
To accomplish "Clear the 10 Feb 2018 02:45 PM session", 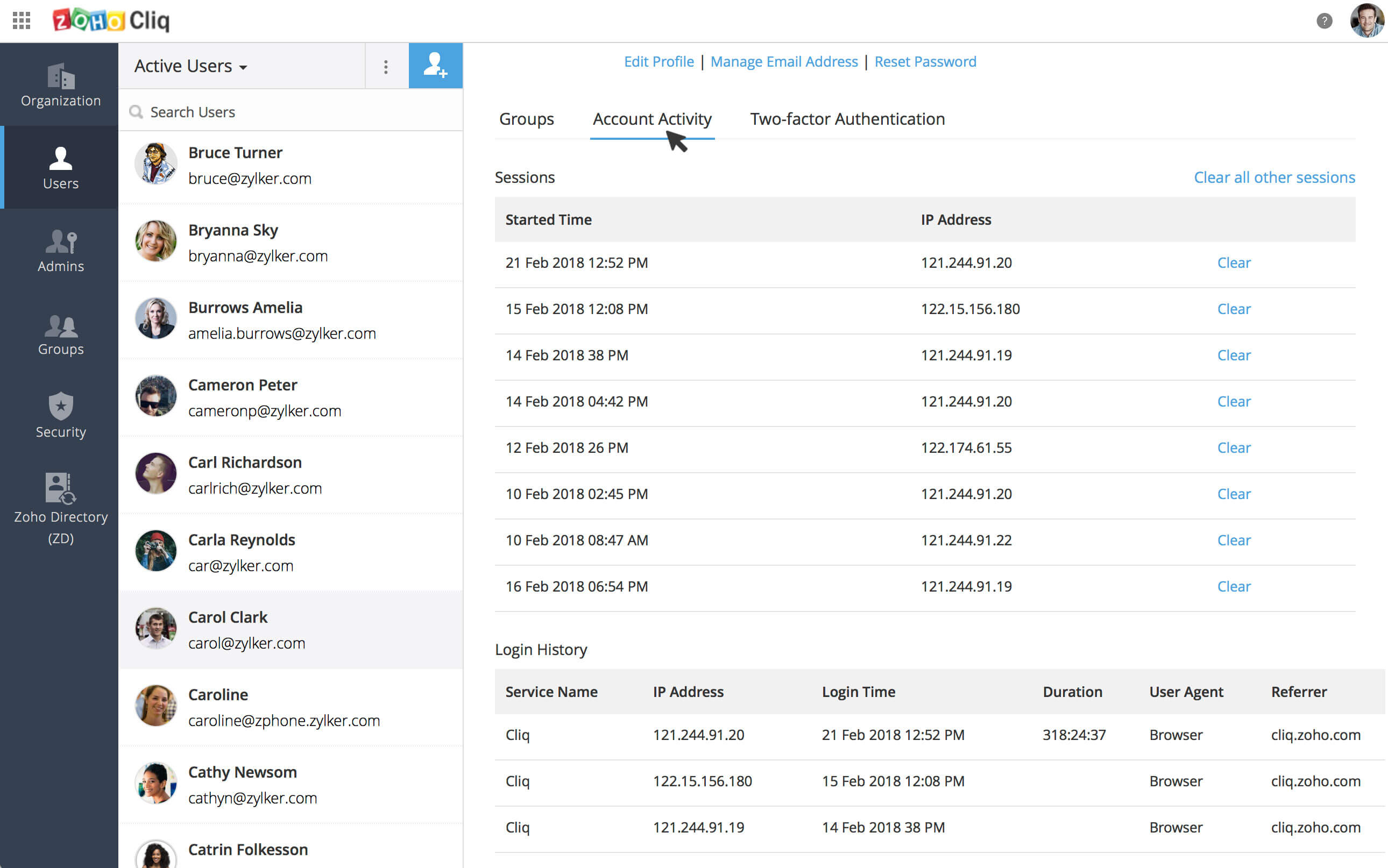I will (x=1234, y=494).
